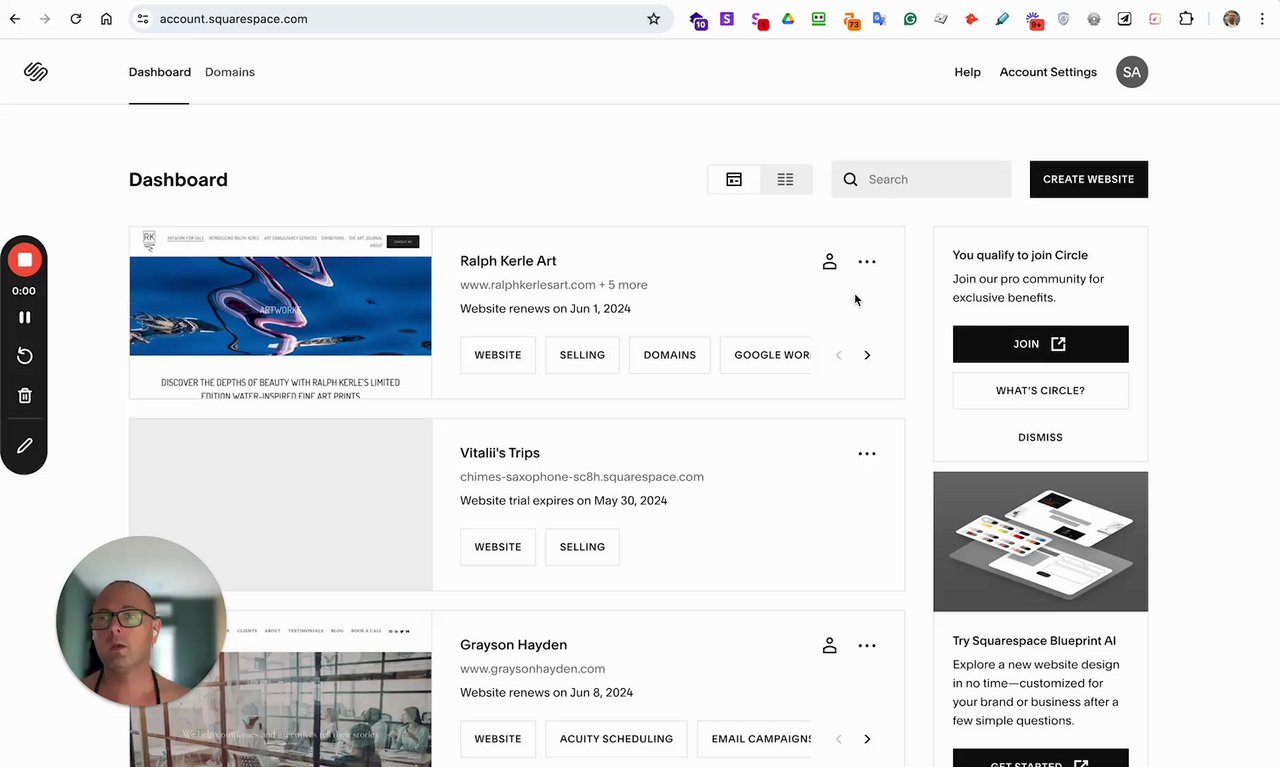Open the browser Extensions puzzle menu
Viewport: 1280px width, 767px height.
pyautogui.click(x=1186, y=19)
